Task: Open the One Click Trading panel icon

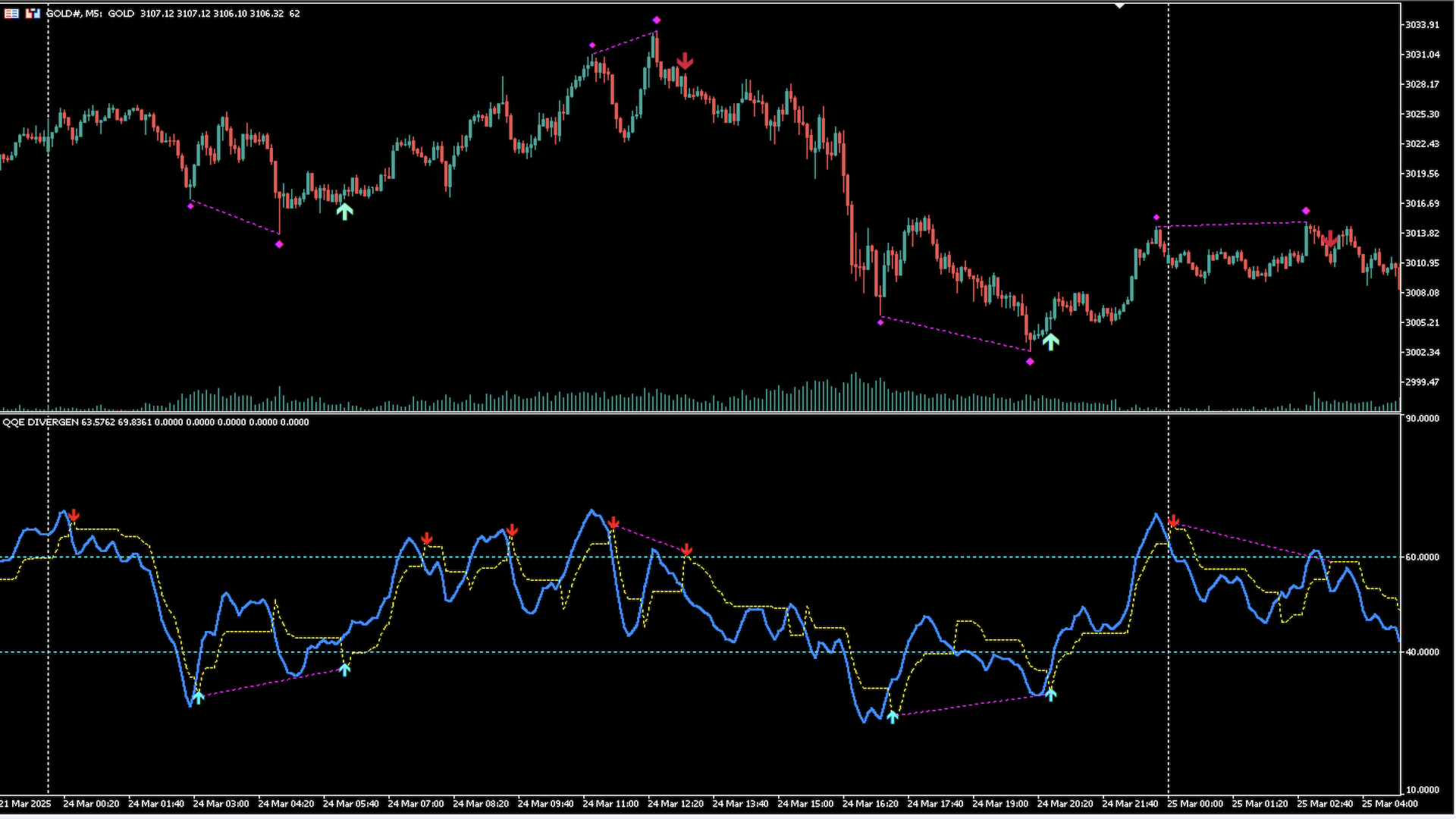Action: (x=11, y=13)
